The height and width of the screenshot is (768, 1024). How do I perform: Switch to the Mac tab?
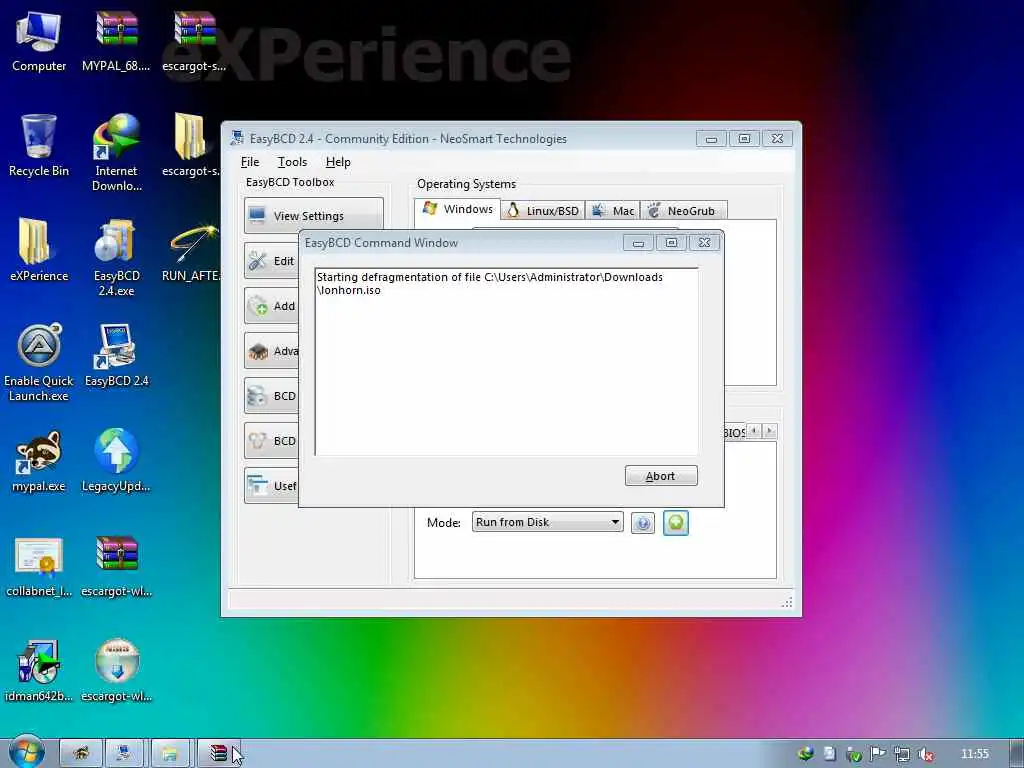click(x=613, y=210)
